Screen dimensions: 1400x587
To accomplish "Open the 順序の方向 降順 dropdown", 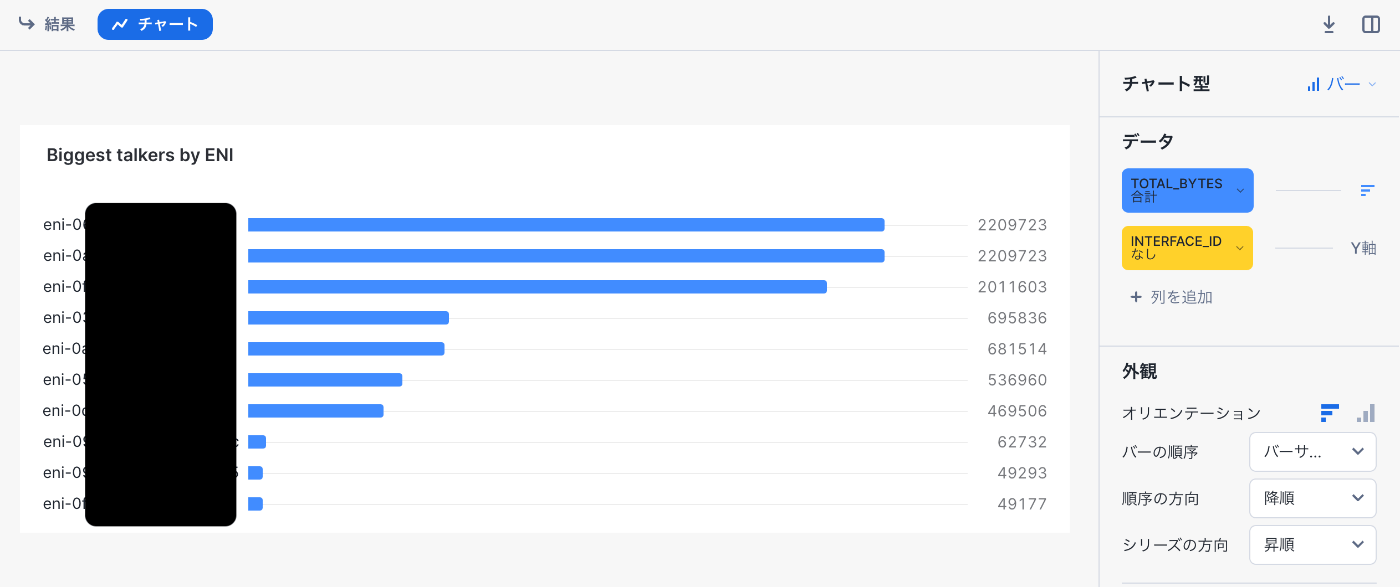I will pyautogui.click(x=1312, y=498).
